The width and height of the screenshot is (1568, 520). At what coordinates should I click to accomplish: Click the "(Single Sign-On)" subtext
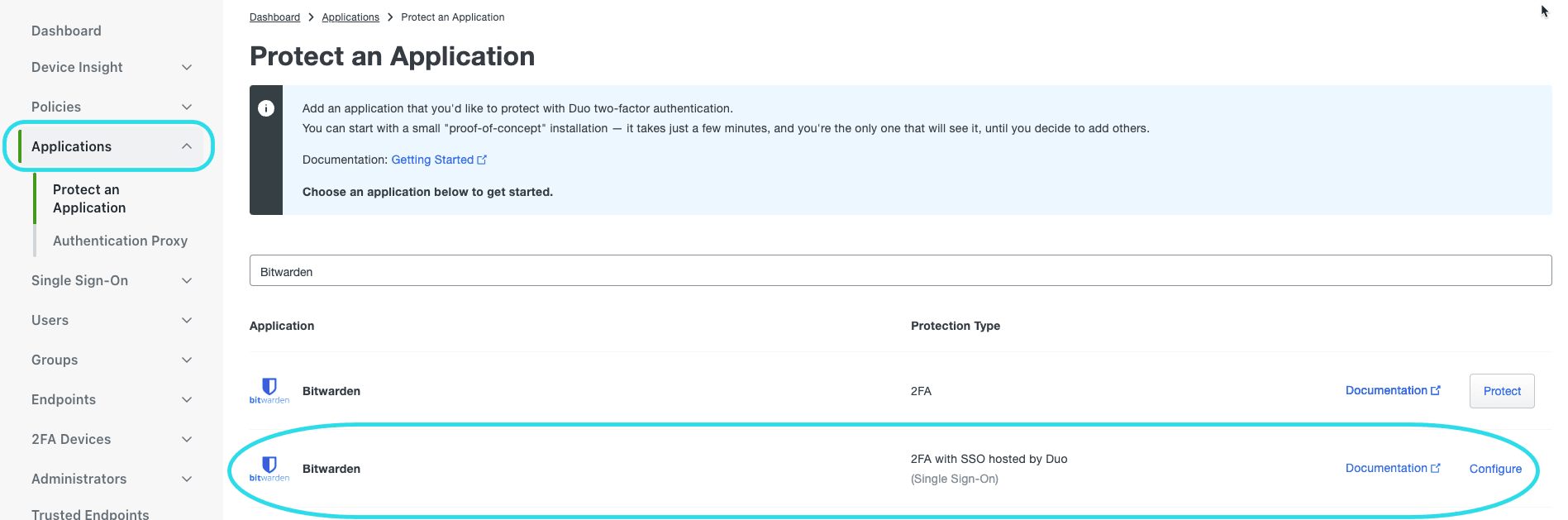click(x=955, y=479)
